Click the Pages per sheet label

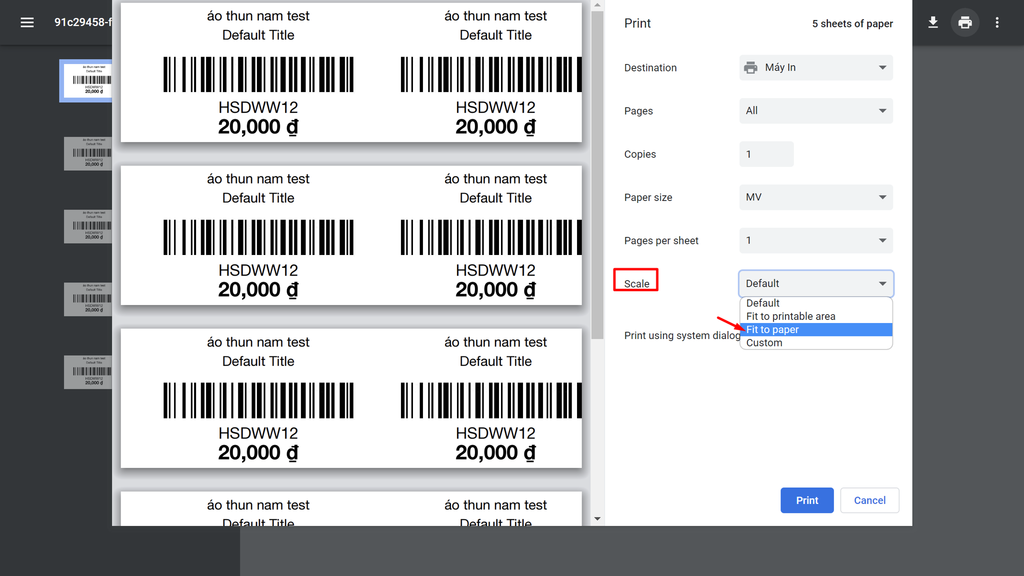tap(661, 240)
